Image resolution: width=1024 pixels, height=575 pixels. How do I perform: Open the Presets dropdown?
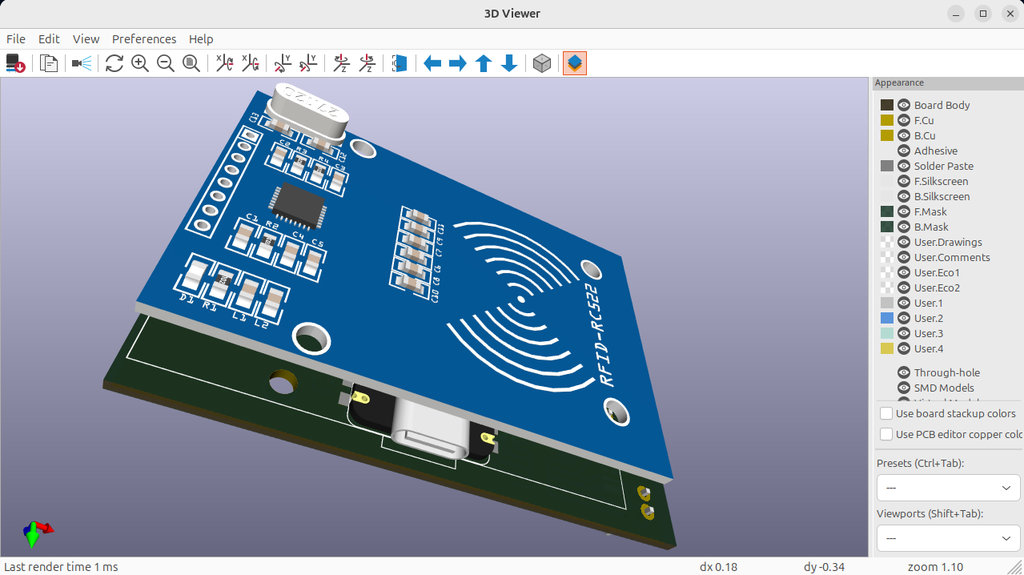pyautogui.click(x=948, y=488)
